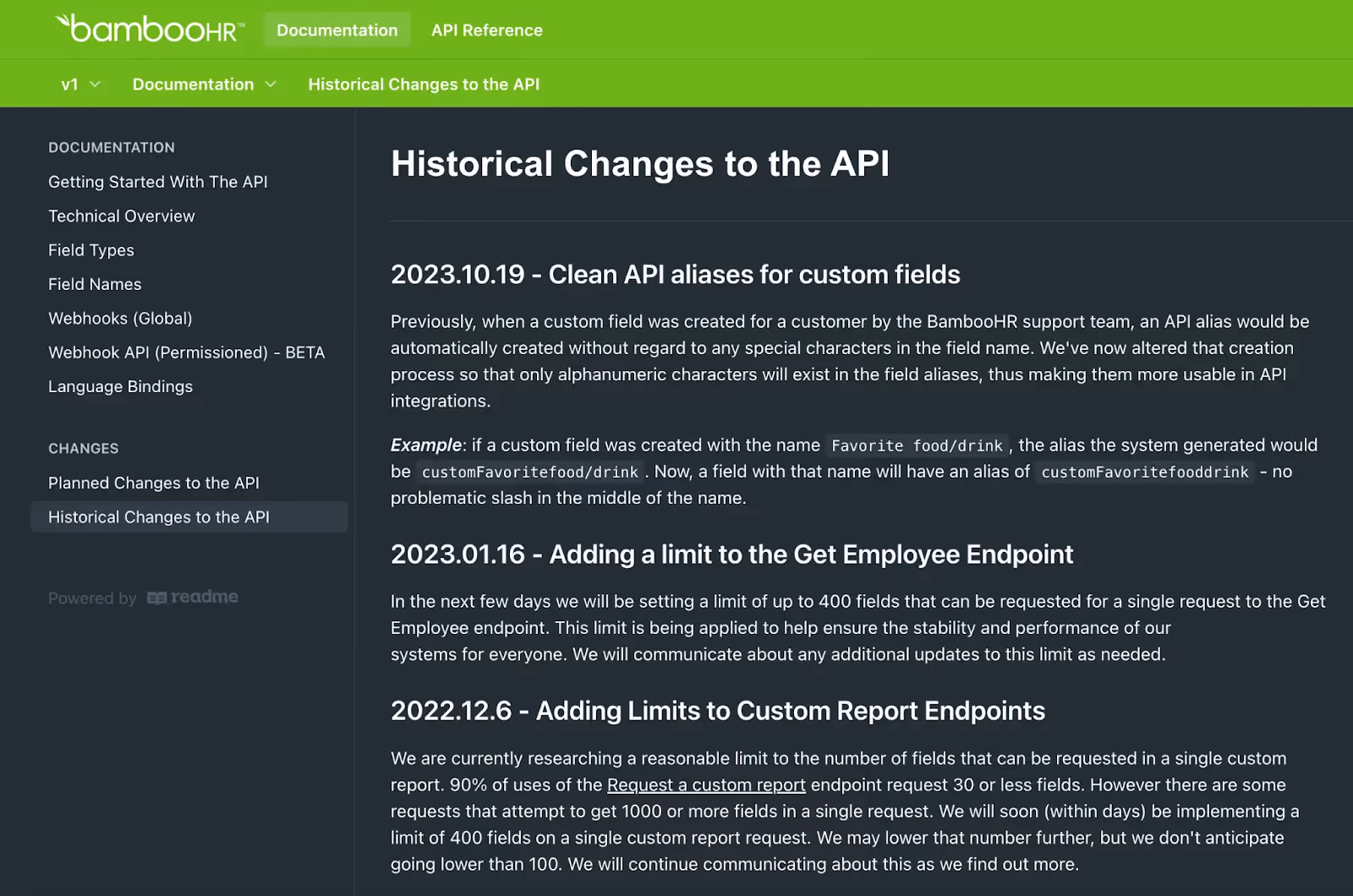This screenshot has width=1353, height=896.
Task: Open Webhook API (Permissioned) - BETA
Action: [187, 352]
